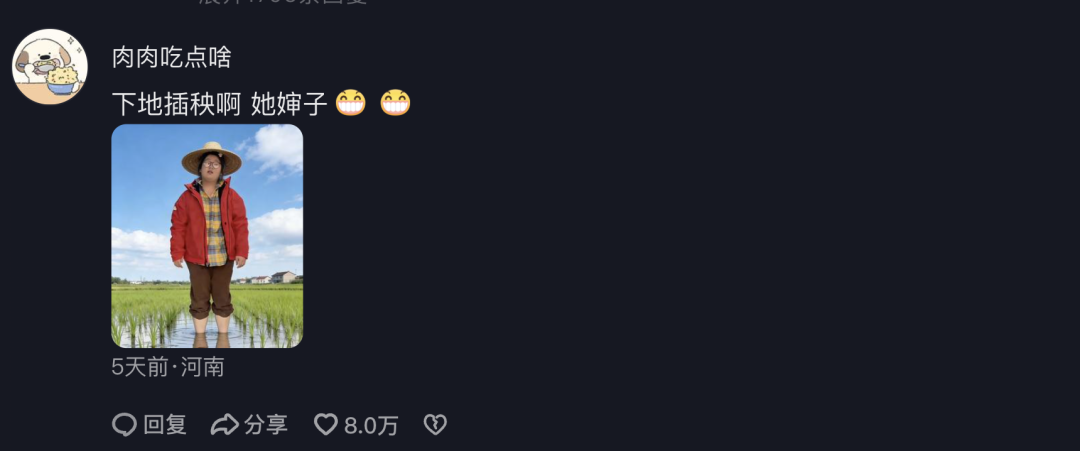Click the white clouds in photo's sky
Viewport: 1080px width, 451px height.
[x=274, y=147]
